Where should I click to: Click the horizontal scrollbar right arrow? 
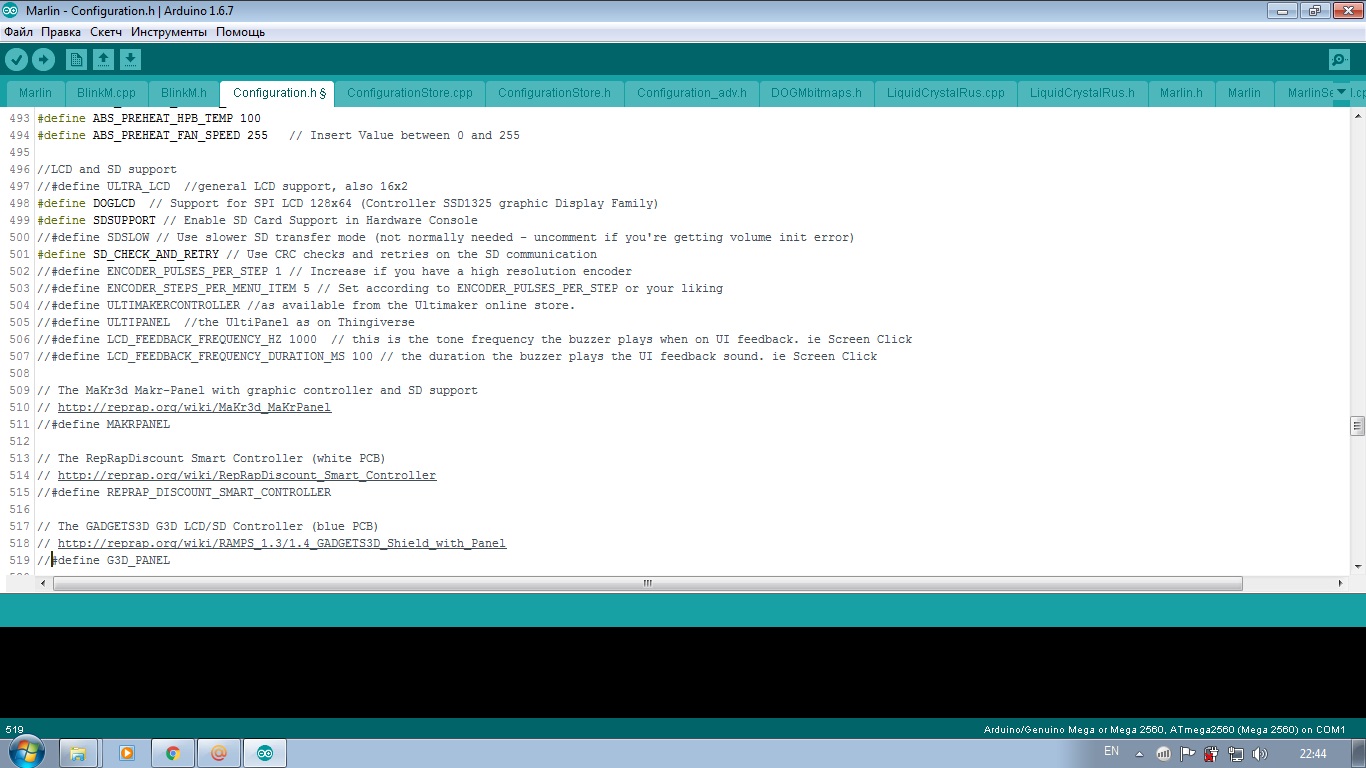coord(1341,583)
